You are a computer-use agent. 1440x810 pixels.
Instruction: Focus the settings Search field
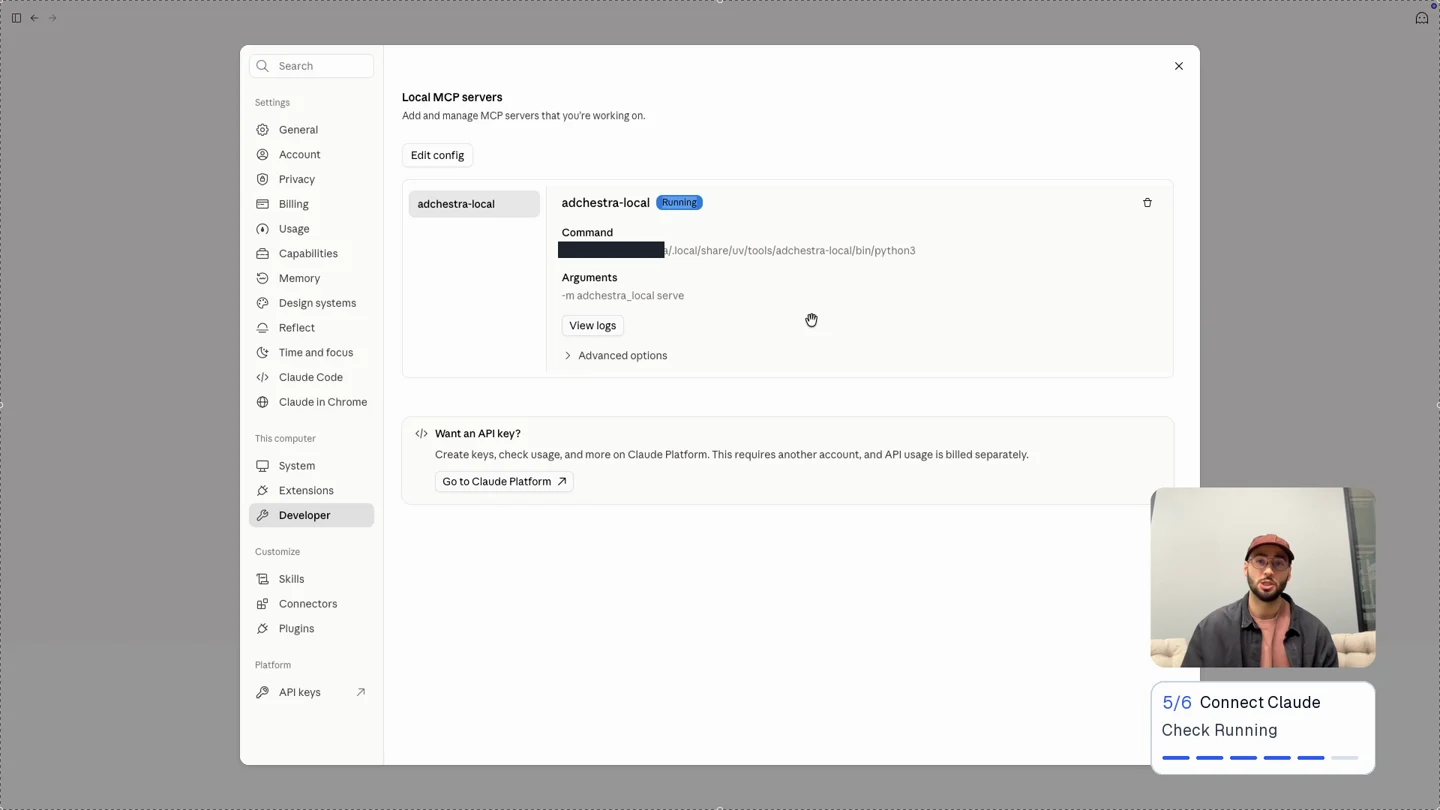point(312,66)
